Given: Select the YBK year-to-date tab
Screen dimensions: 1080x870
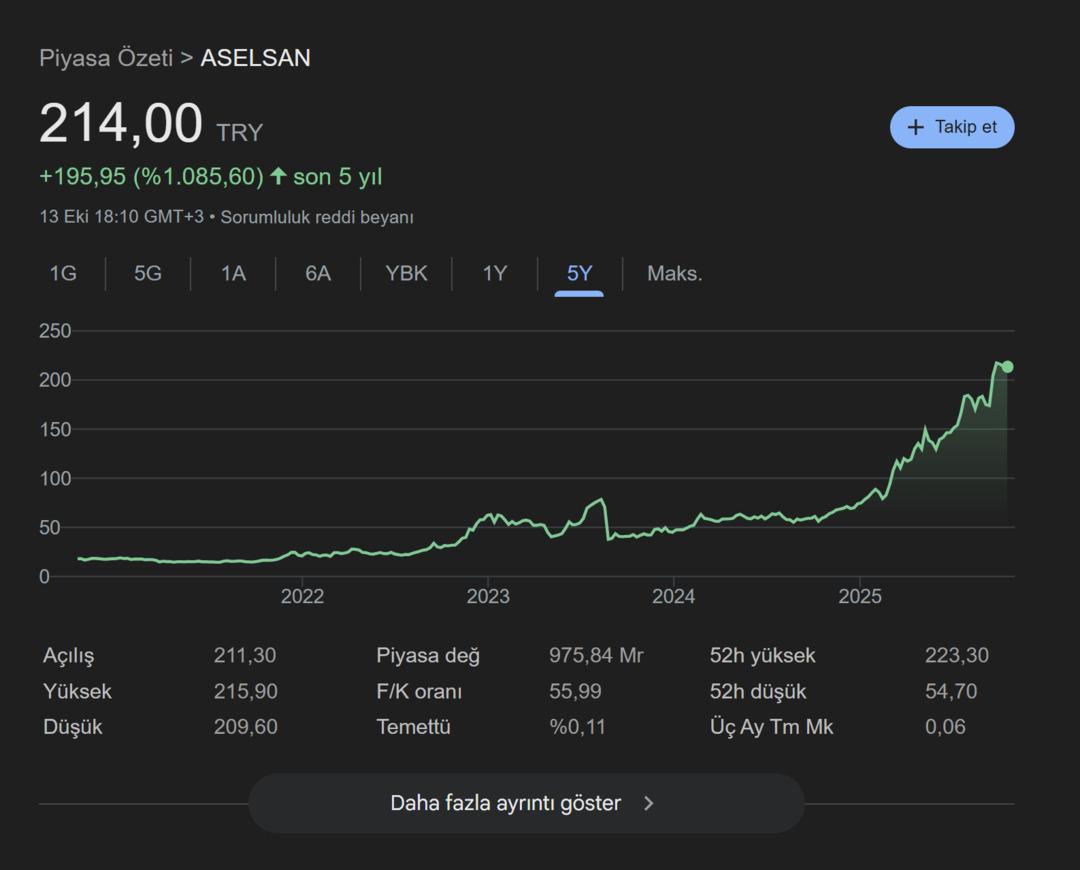Looking at the screenshot, I should [406, 274].
